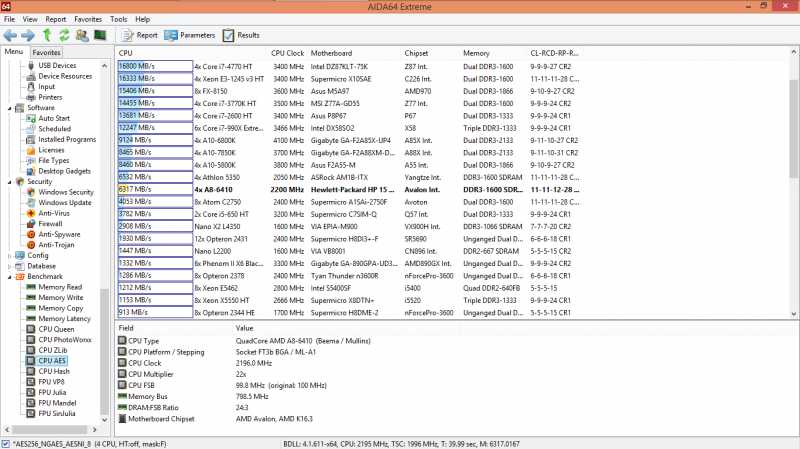Select USB Devices in the tree
The image size is (800, 449).
pos(57,66)
